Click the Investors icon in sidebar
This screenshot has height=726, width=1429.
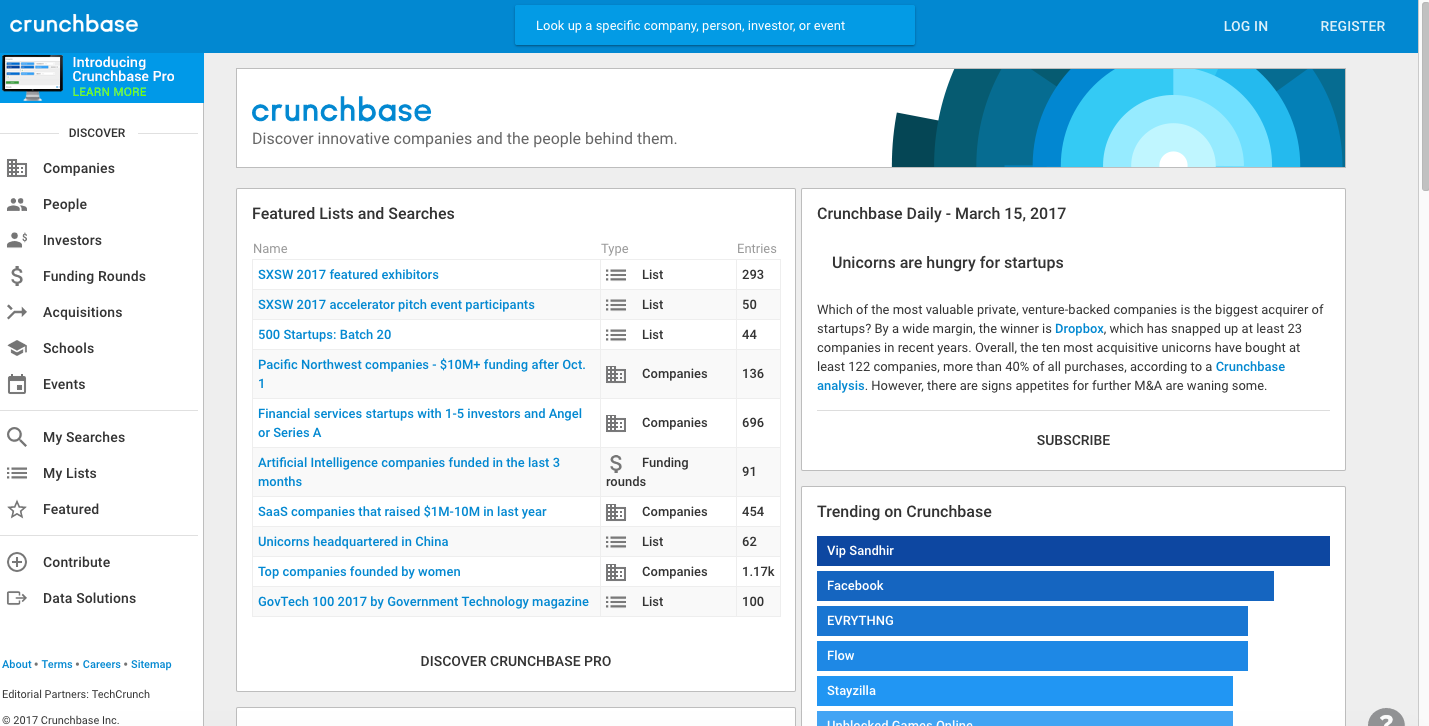[17, 240]
